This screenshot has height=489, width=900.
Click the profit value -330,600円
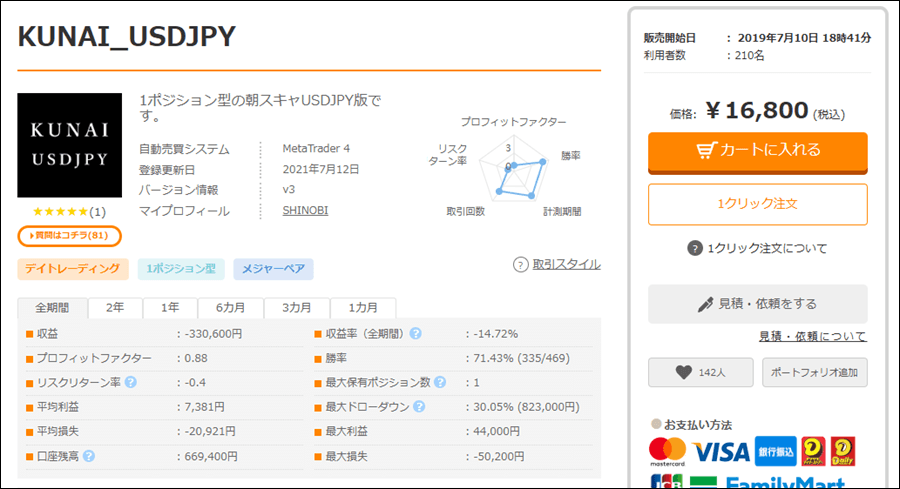point(213,334)
